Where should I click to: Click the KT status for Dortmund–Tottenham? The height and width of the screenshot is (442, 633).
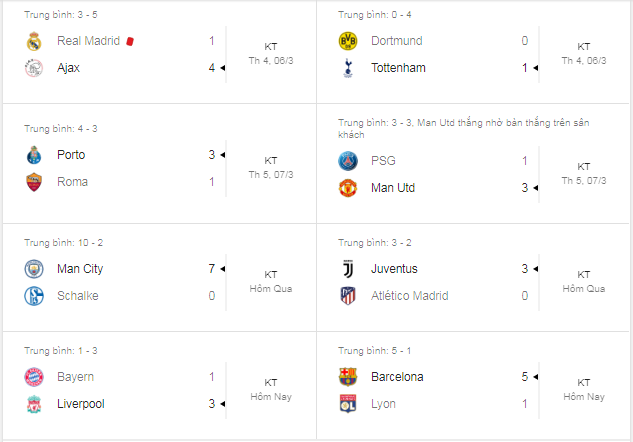584,47
